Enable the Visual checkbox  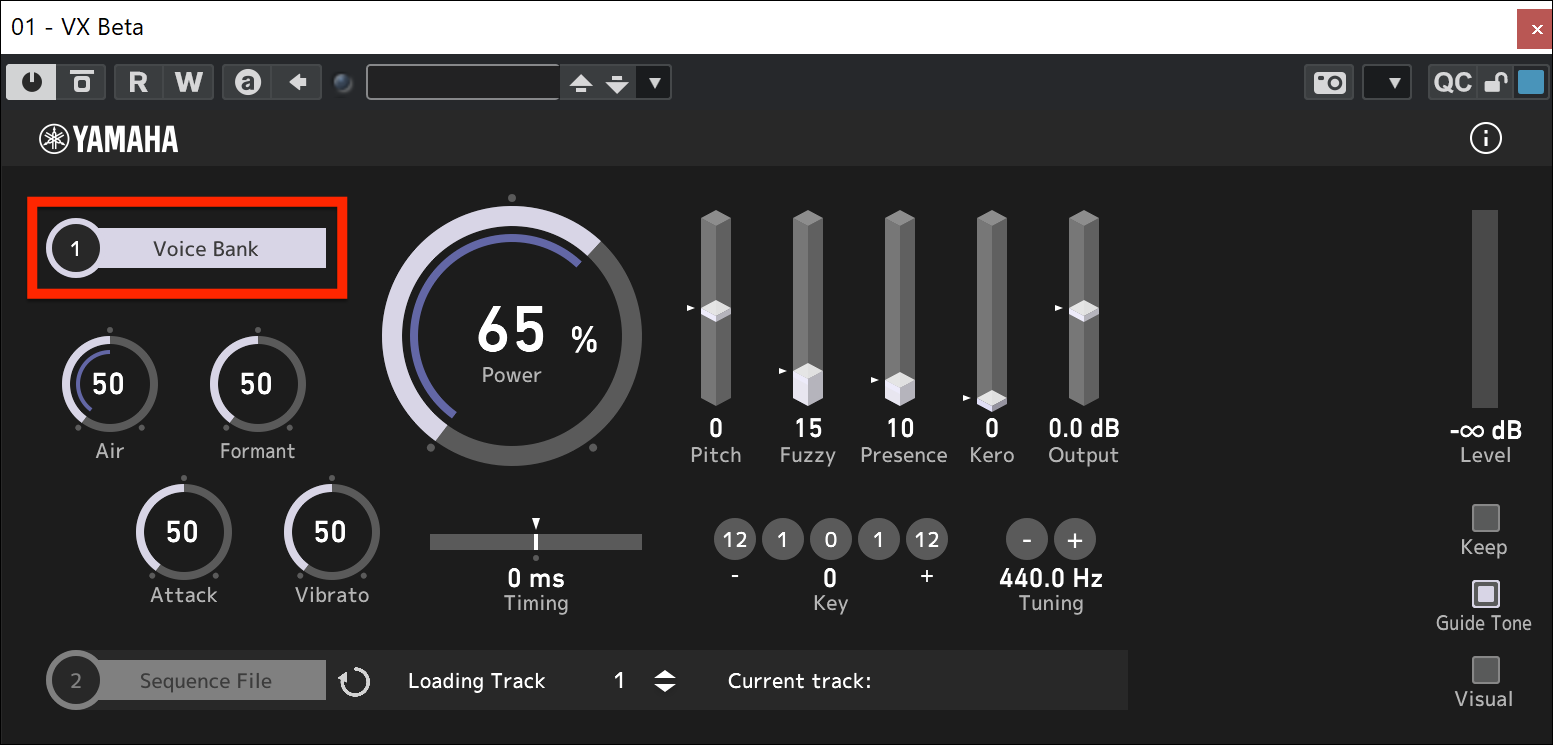tap(1485, 669)
